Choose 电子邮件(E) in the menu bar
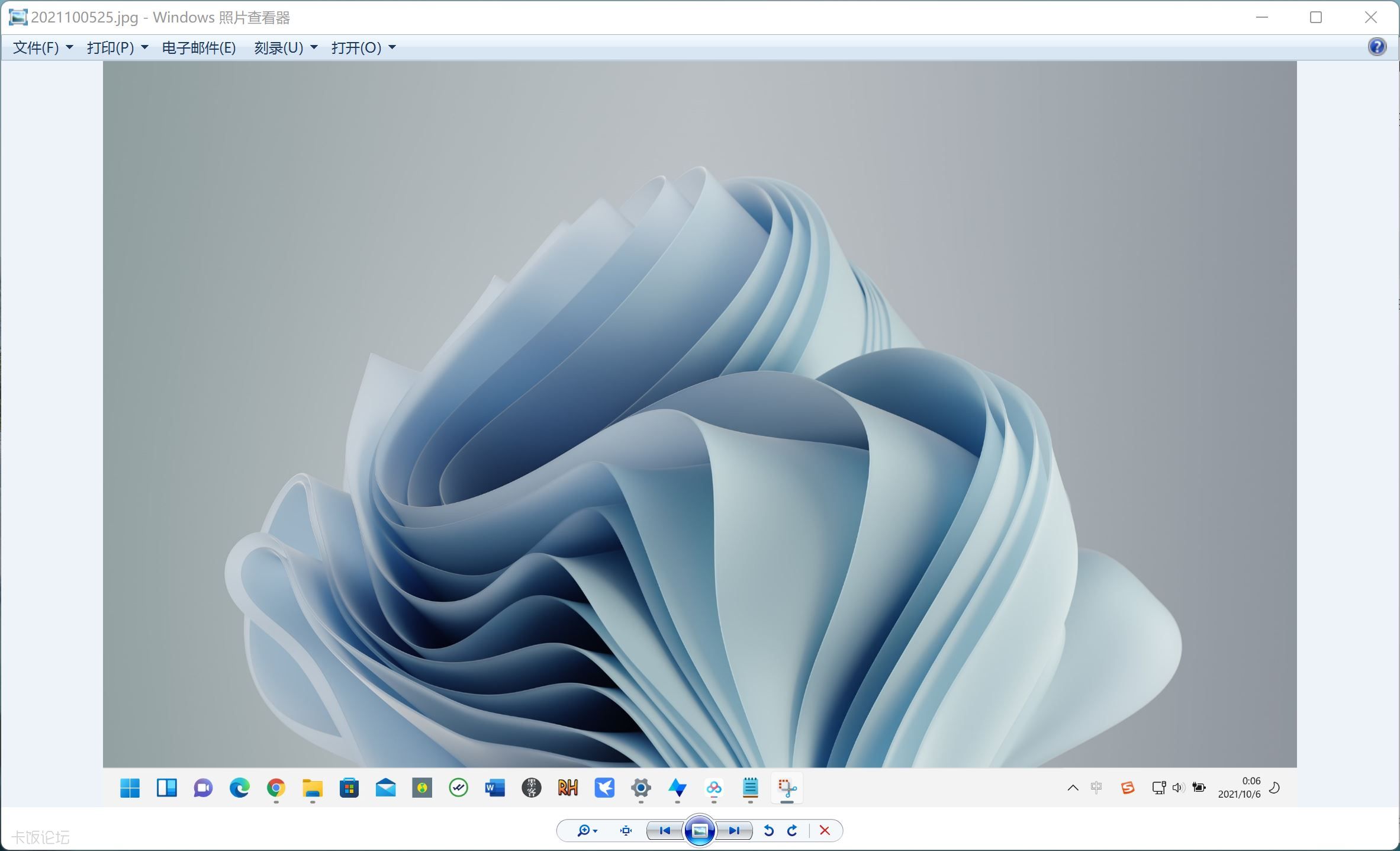Screen dimensions: 1400x851 [199, 47]
